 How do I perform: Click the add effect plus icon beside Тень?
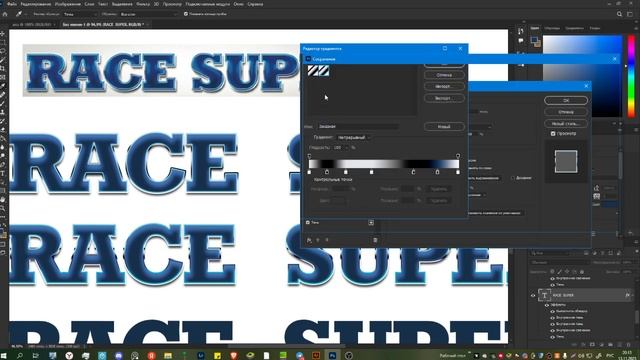coord(371,222)
